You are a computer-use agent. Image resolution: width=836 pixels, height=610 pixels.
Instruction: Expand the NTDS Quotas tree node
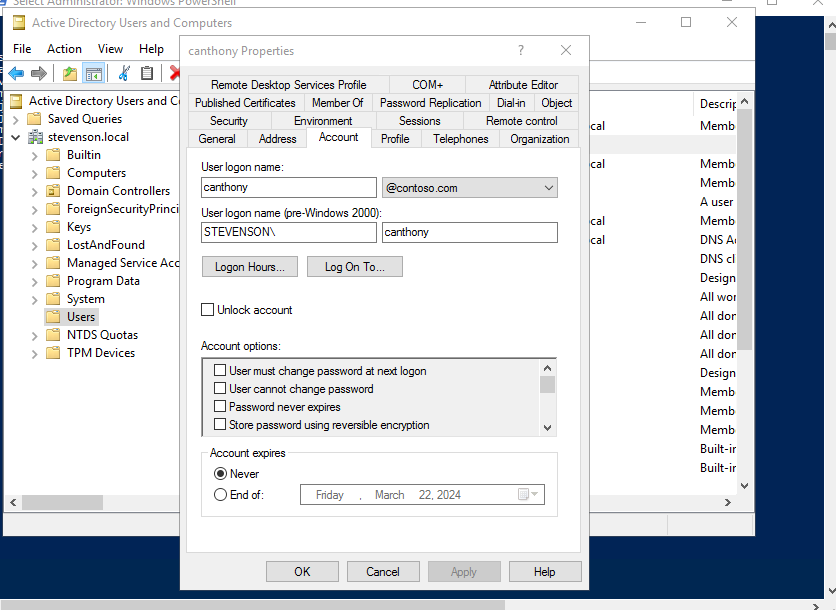coord(35,335)
